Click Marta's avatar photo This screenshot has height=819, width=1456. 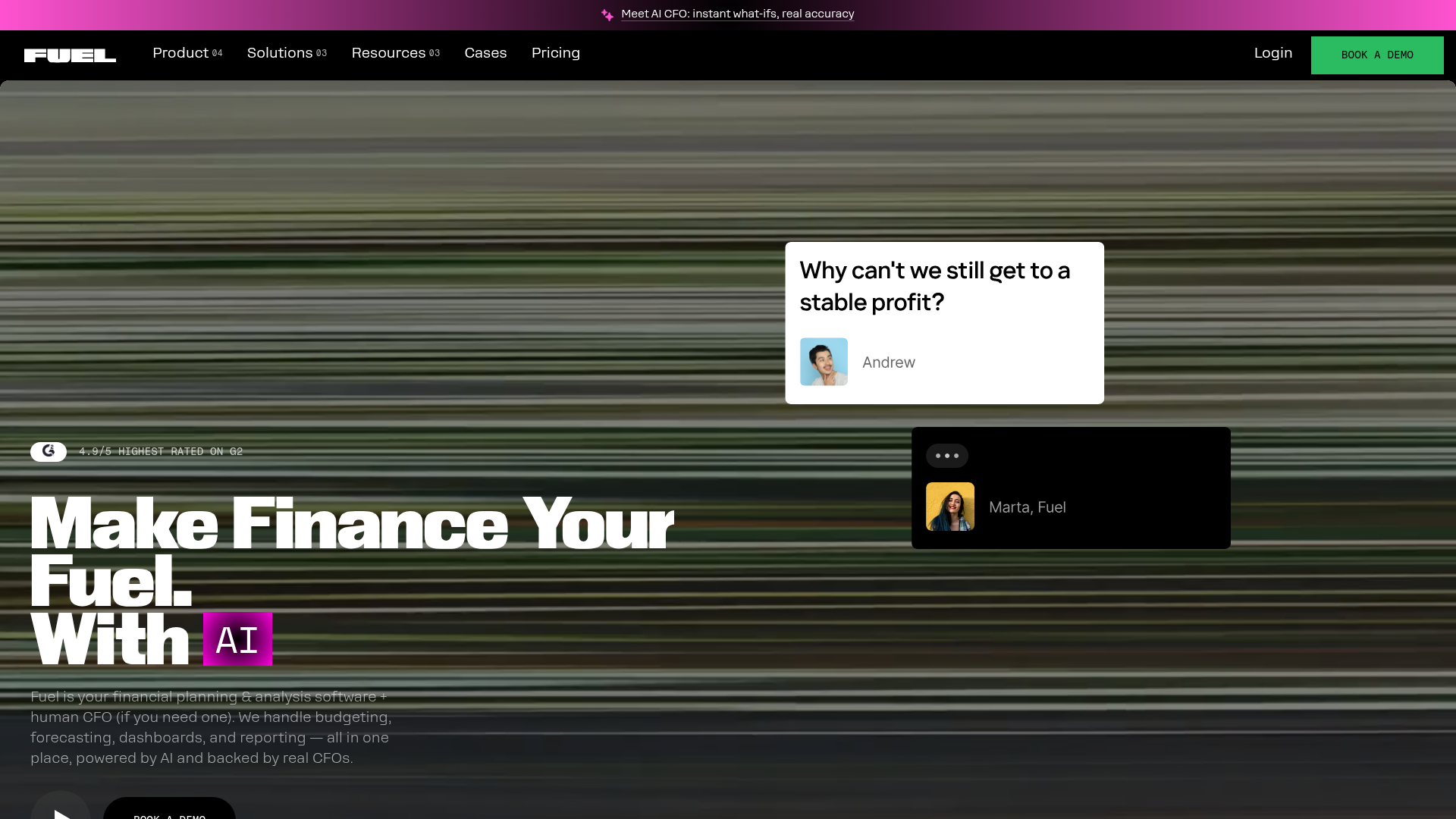(x=949, y=507)
